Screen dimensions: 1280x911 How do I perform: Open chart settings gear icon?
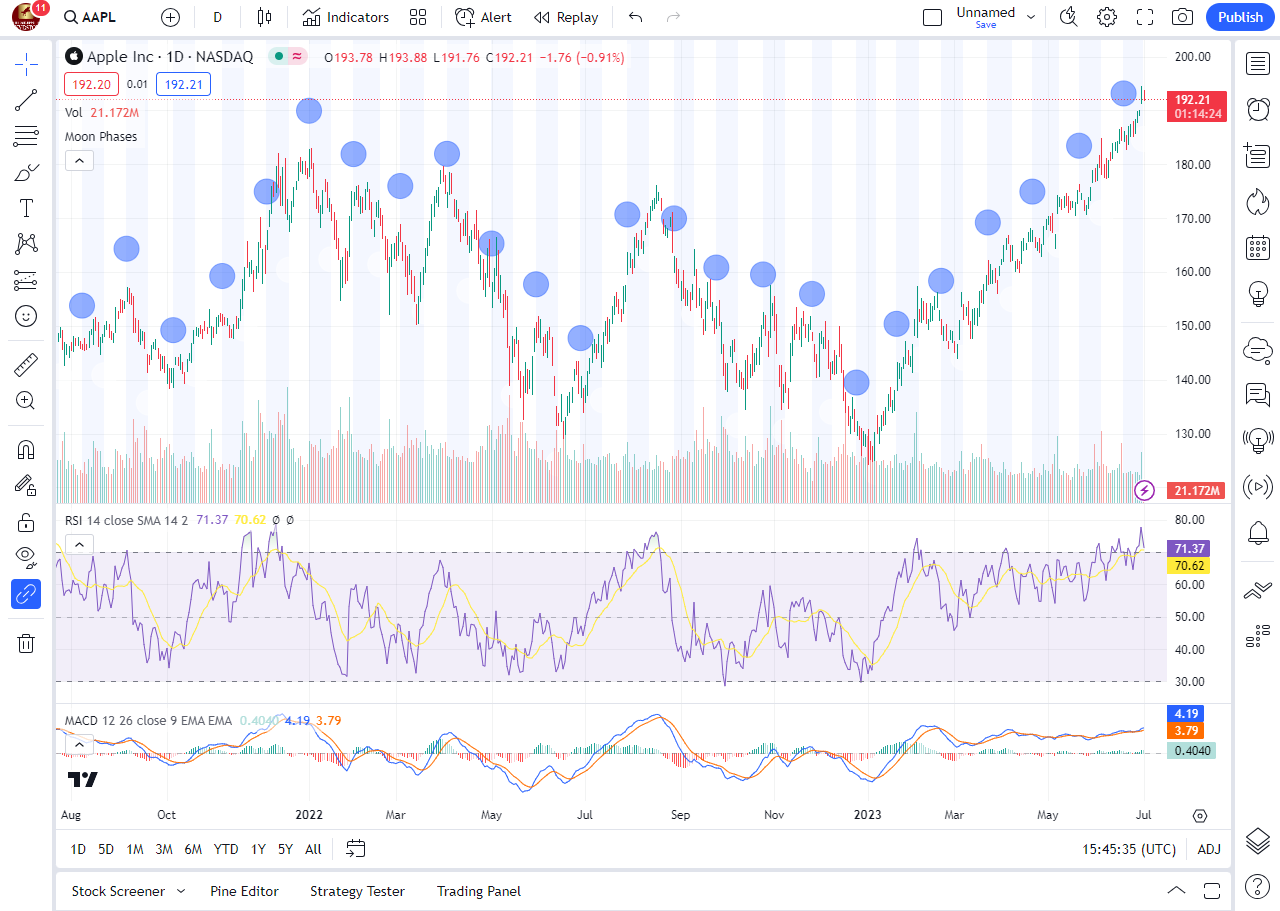(1107, 17)
